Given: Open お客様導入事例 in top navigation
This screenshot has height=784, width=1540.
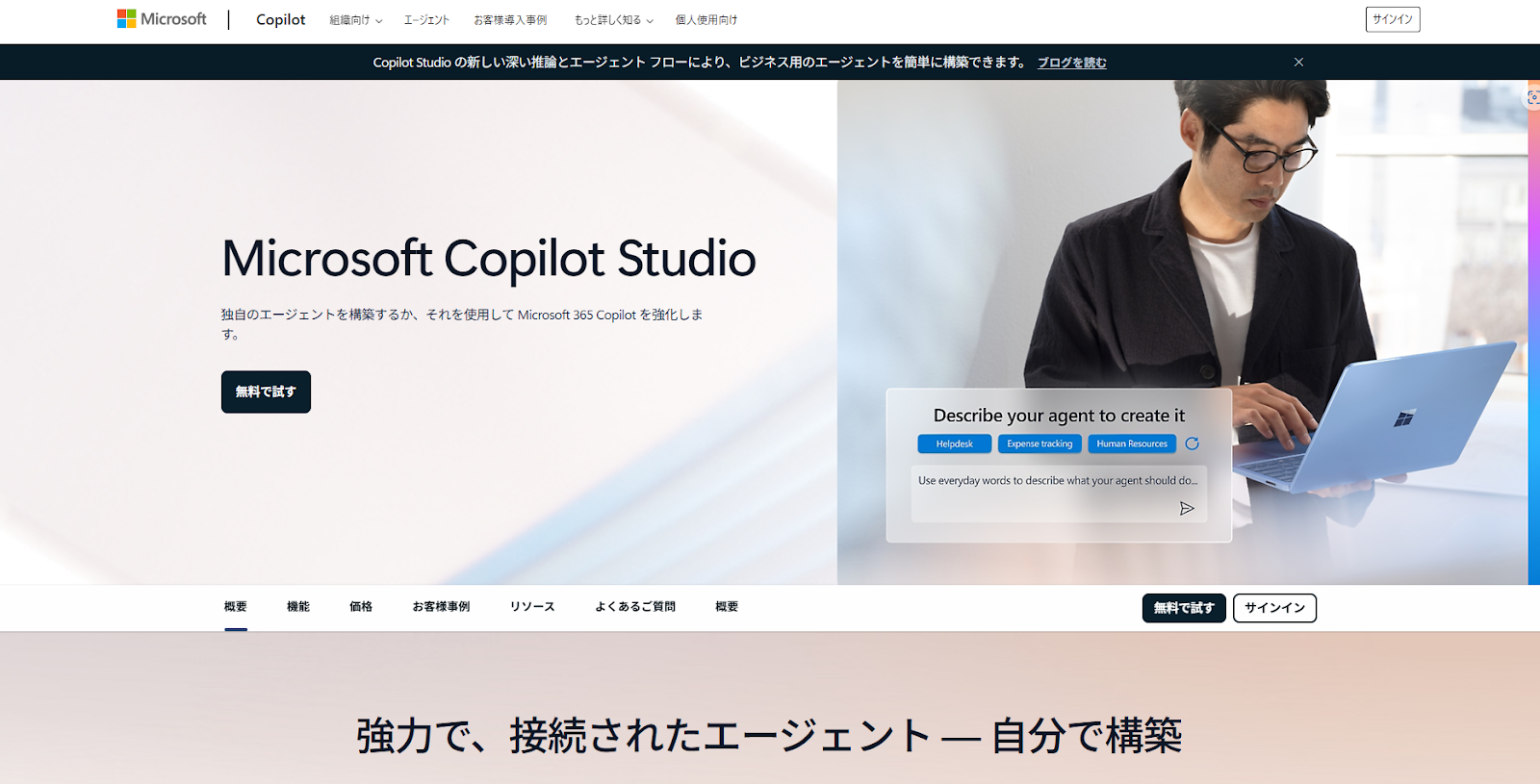Looking at the screenshot, I should pyautogui.click(x=510, y=20).
